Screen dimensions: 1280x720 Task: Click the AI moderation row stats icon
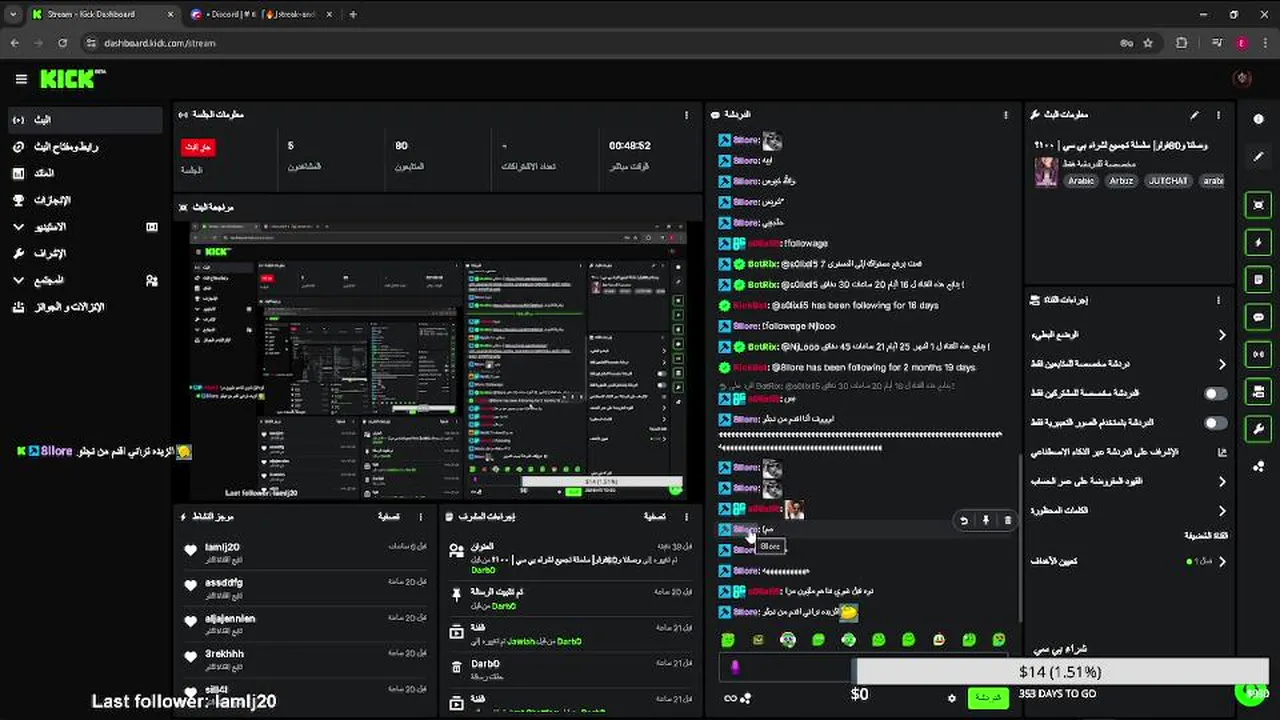tap(1222, 452)
